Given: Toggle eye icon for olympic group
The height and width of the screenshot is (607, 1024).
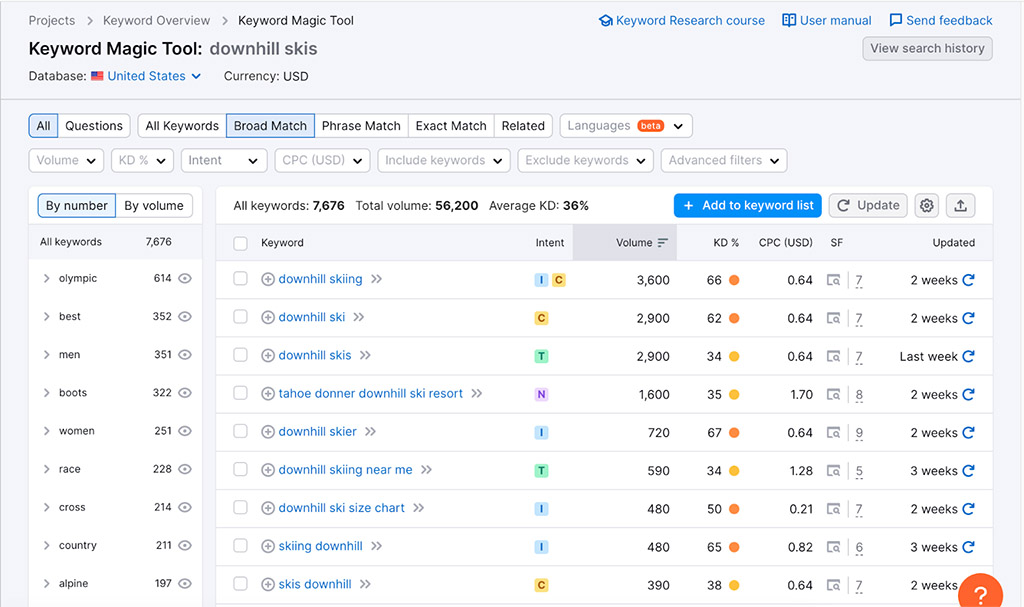Looking at the screenshot, I should coord(185,279).
